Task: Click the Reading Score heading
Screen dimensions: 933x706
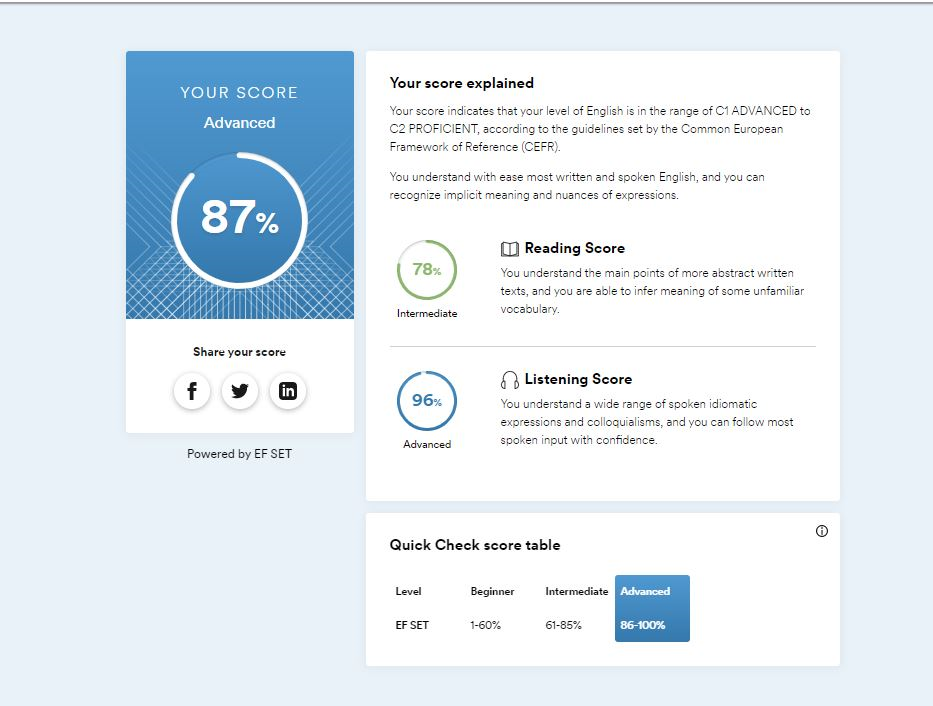Action: point(575,248)
